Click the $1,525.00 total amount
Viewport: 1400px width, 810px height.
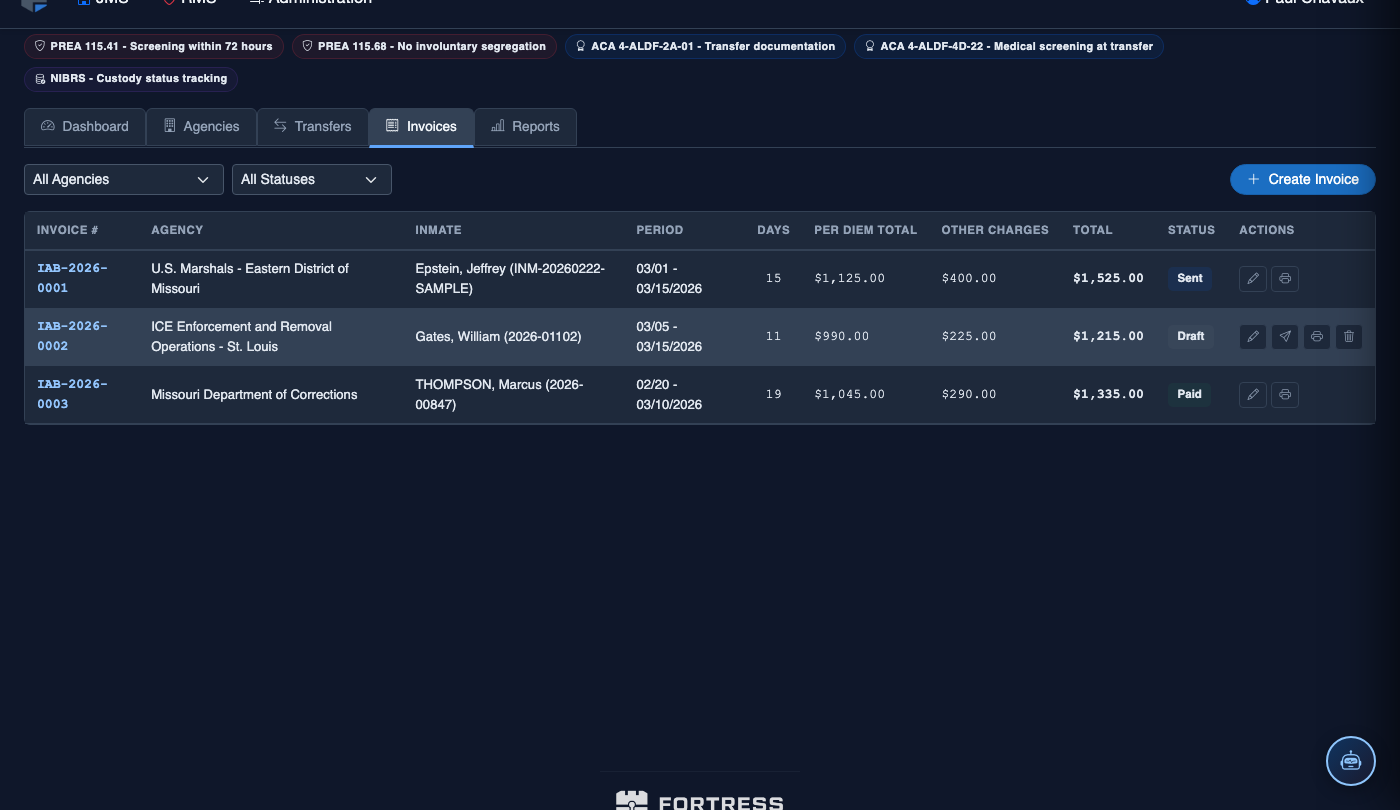(x=1108, y=279)
